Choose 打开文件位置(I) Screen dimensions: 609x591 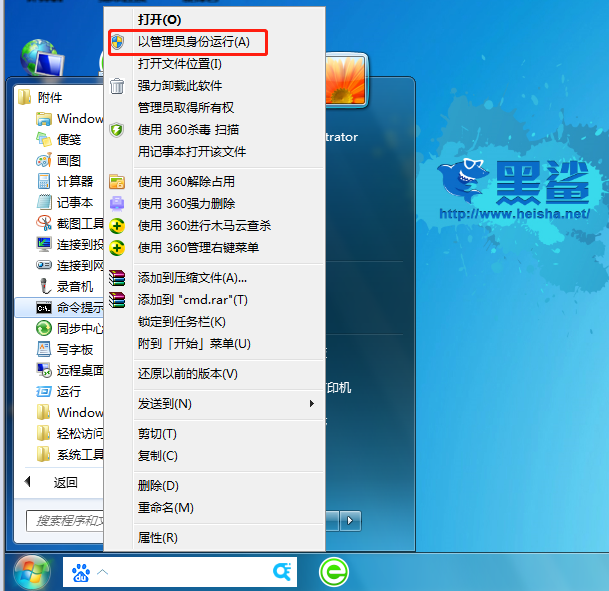(x=214, y=64)
